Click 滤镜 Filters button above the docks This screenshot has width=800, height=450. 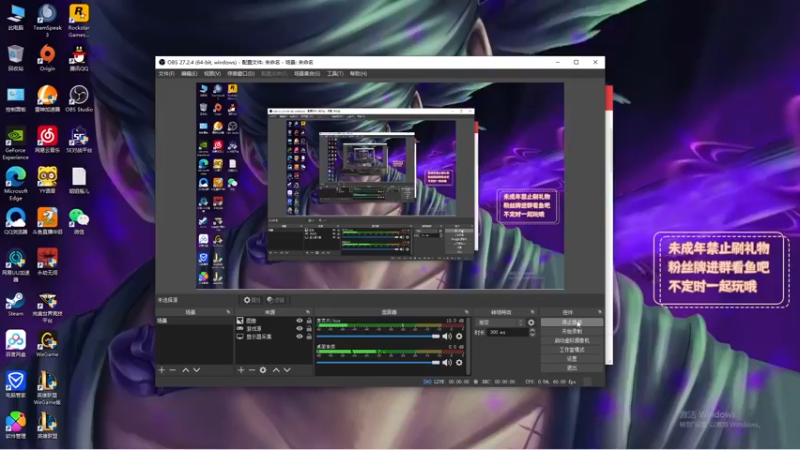276,300
